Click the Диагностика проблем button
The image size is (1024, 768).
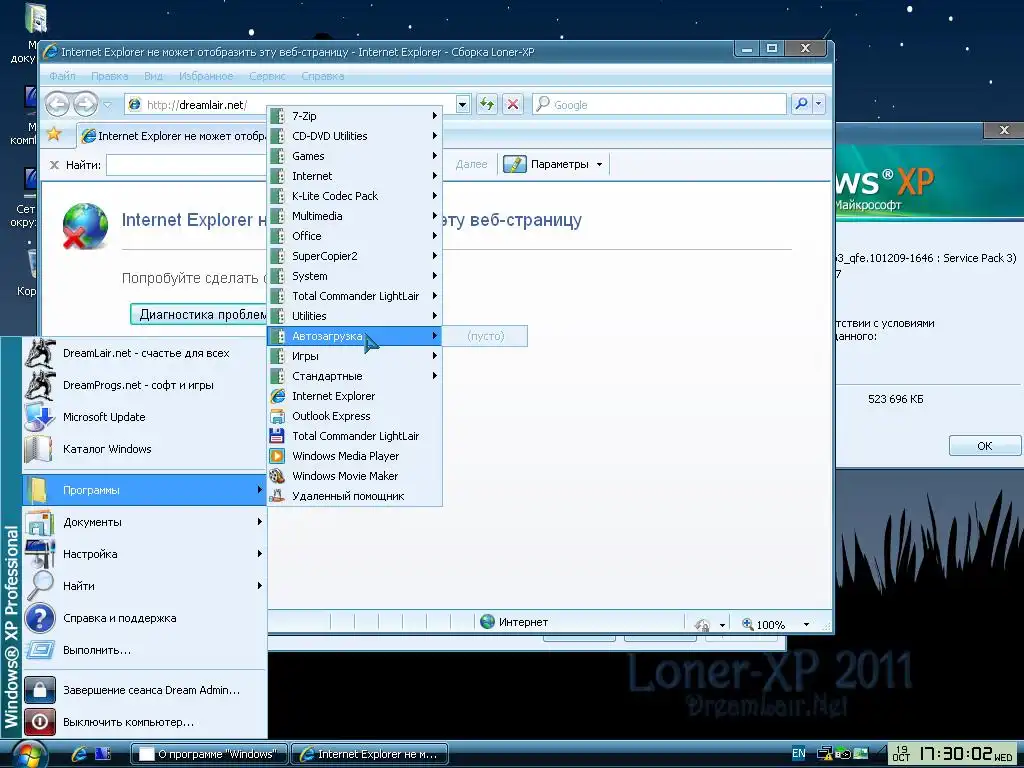tap(199, 314)
